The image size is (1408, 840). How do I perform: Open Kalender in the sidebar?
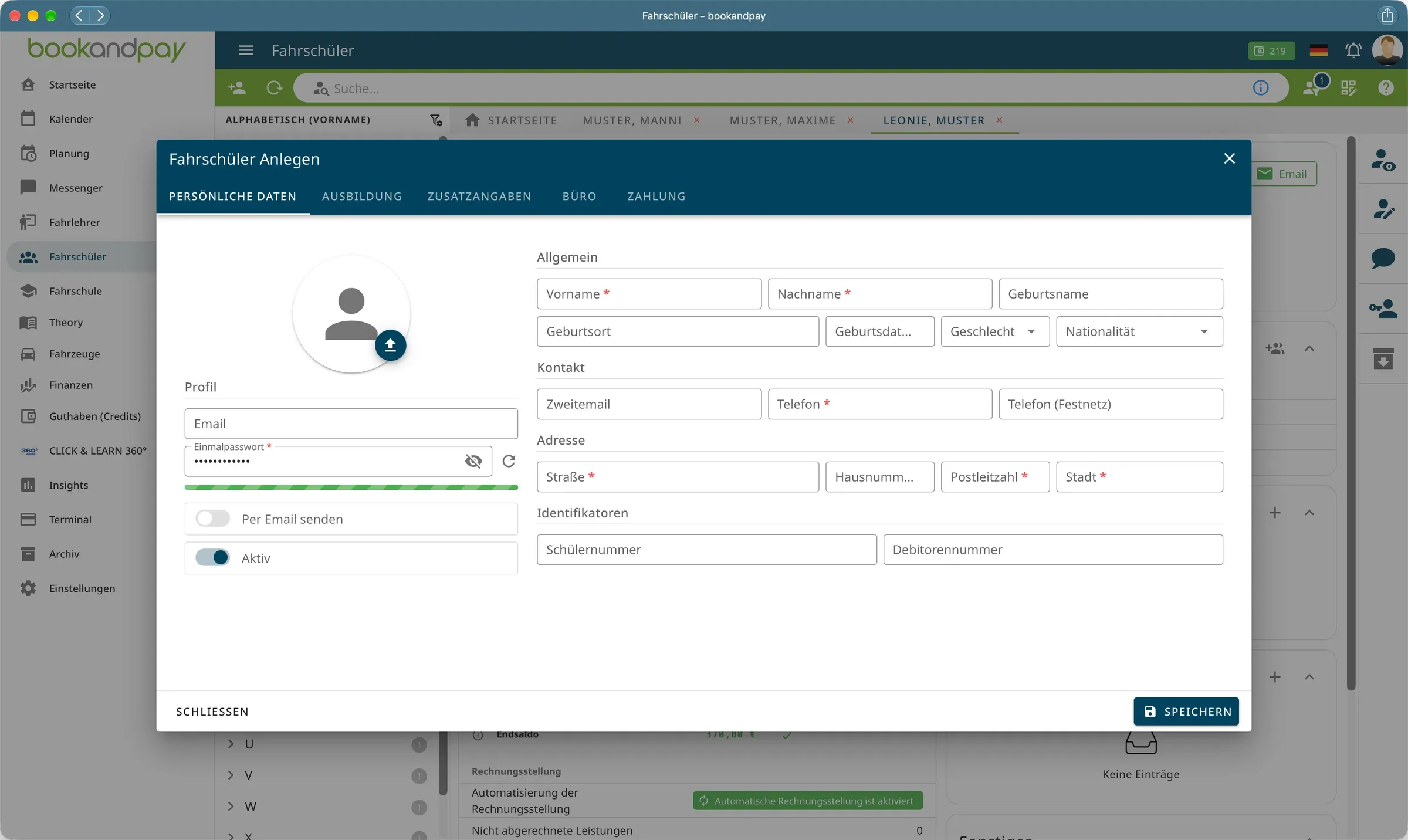point(70,119)
